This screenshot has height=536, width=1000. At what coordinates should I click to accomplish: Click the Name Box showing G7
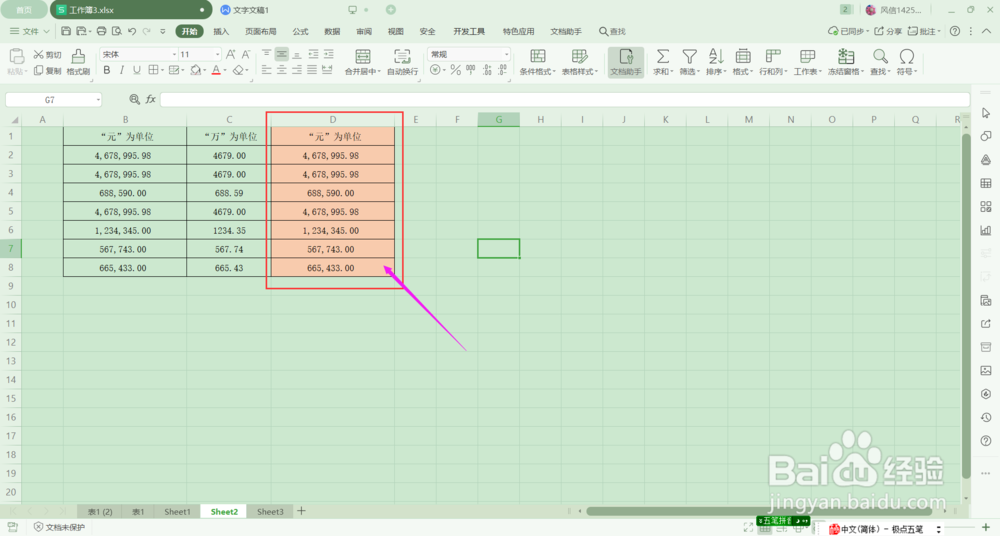tap(54, 100)
